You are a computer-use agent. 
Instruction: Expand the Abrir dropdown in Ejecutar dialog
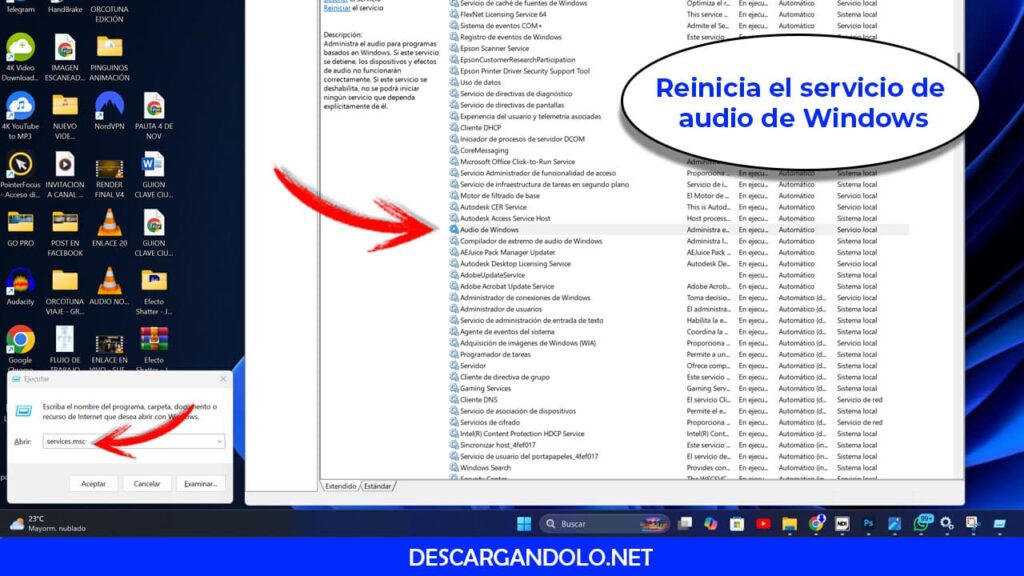pos(219,441)
